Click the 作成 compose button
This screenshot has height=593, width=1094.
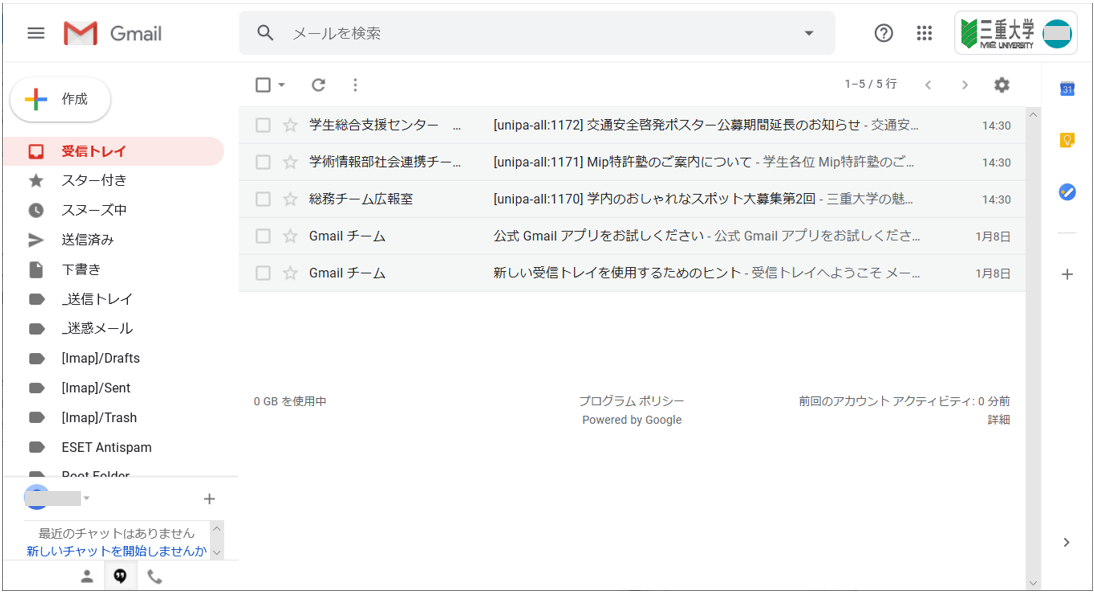tap(60, 99)
